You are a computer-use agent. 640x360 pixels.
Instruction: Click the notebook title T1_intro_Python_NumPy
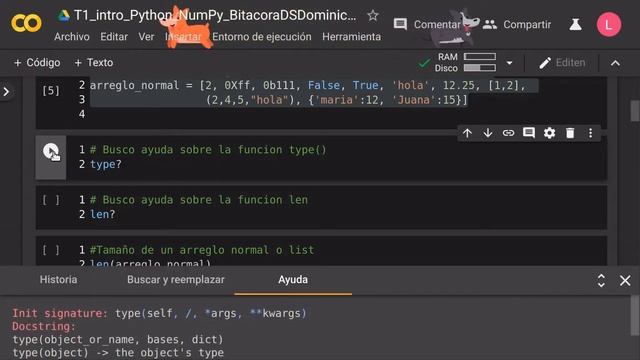pyautogui.click(x=215, y=16)
